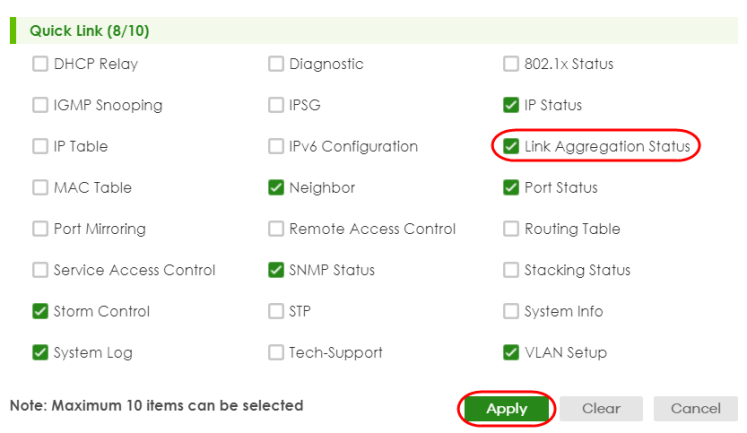Enable IPv6 Configuration quick link
The height and width of the screenshot is (433, 747).
click(276, 146)
